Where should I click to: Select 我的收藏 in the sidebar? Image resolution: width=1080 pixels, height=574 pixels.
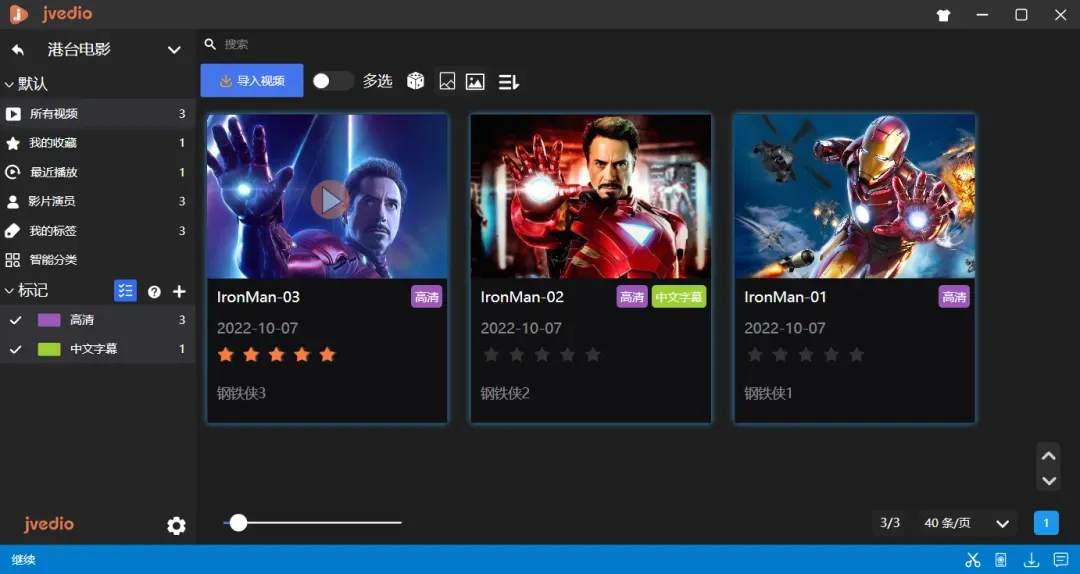point(53,143)
